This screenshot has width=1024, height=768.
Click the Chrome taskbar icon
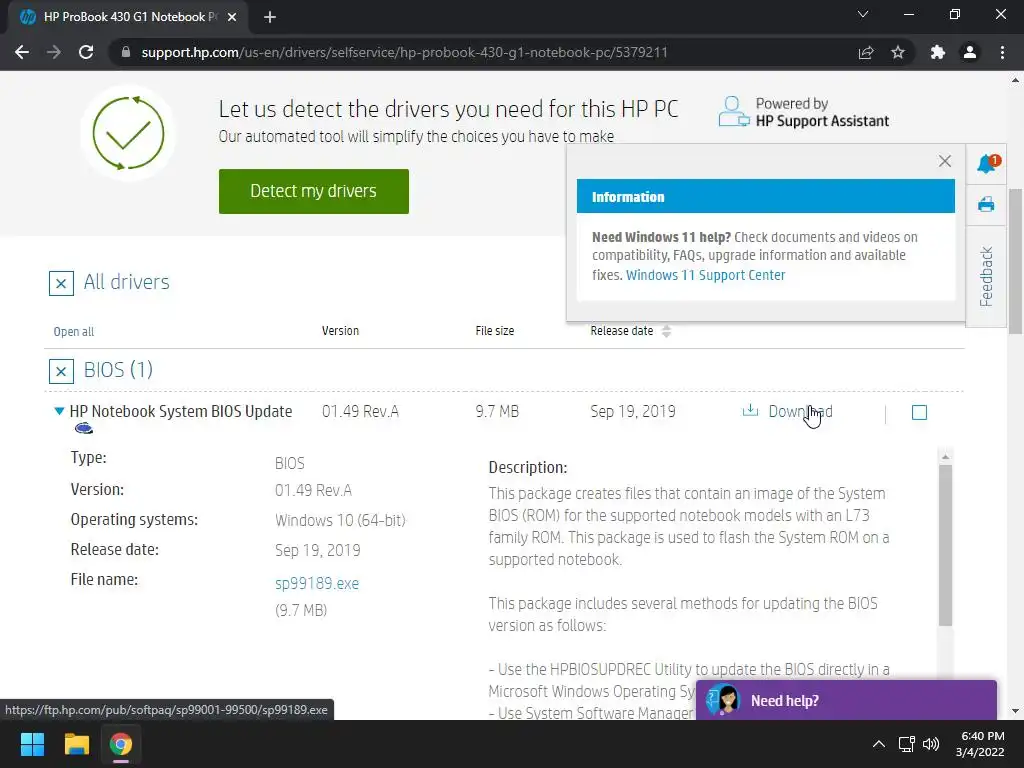coord(121,744)
